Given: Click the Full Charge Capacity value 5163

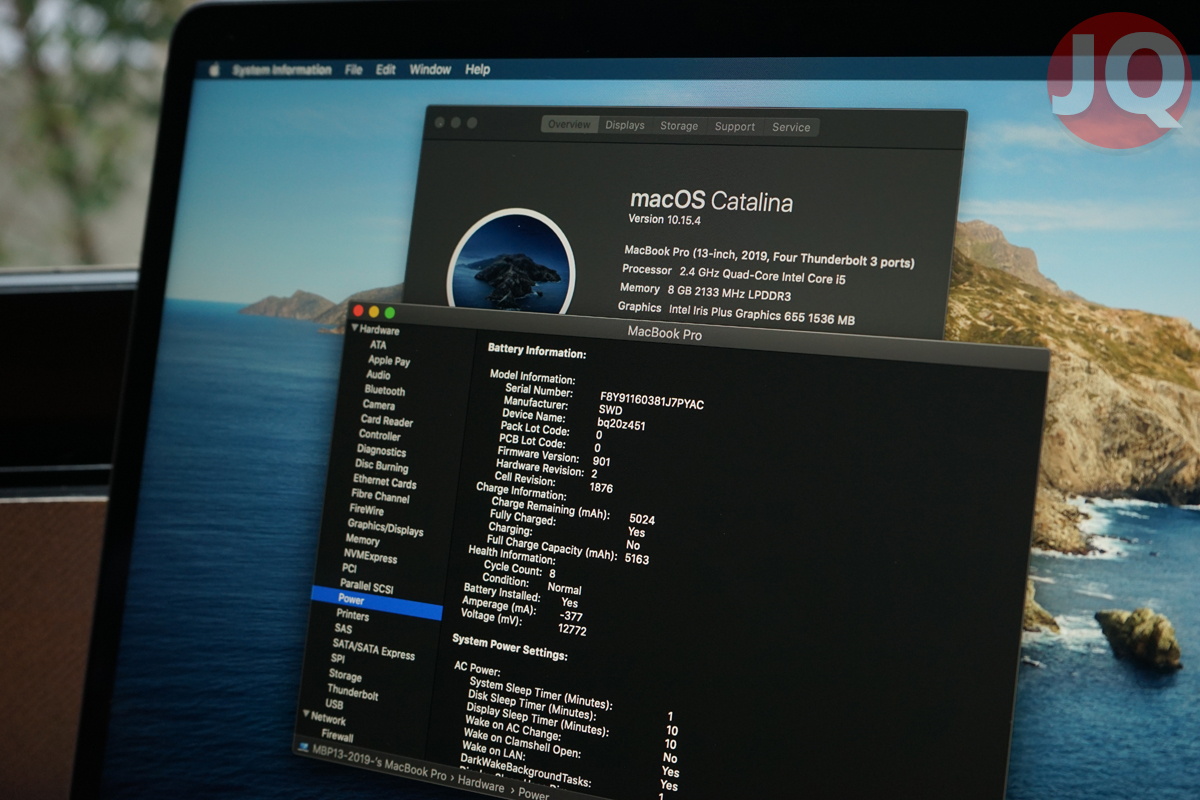Looking at the screenshot, I should pyautogui.click(x=637, y=559).
